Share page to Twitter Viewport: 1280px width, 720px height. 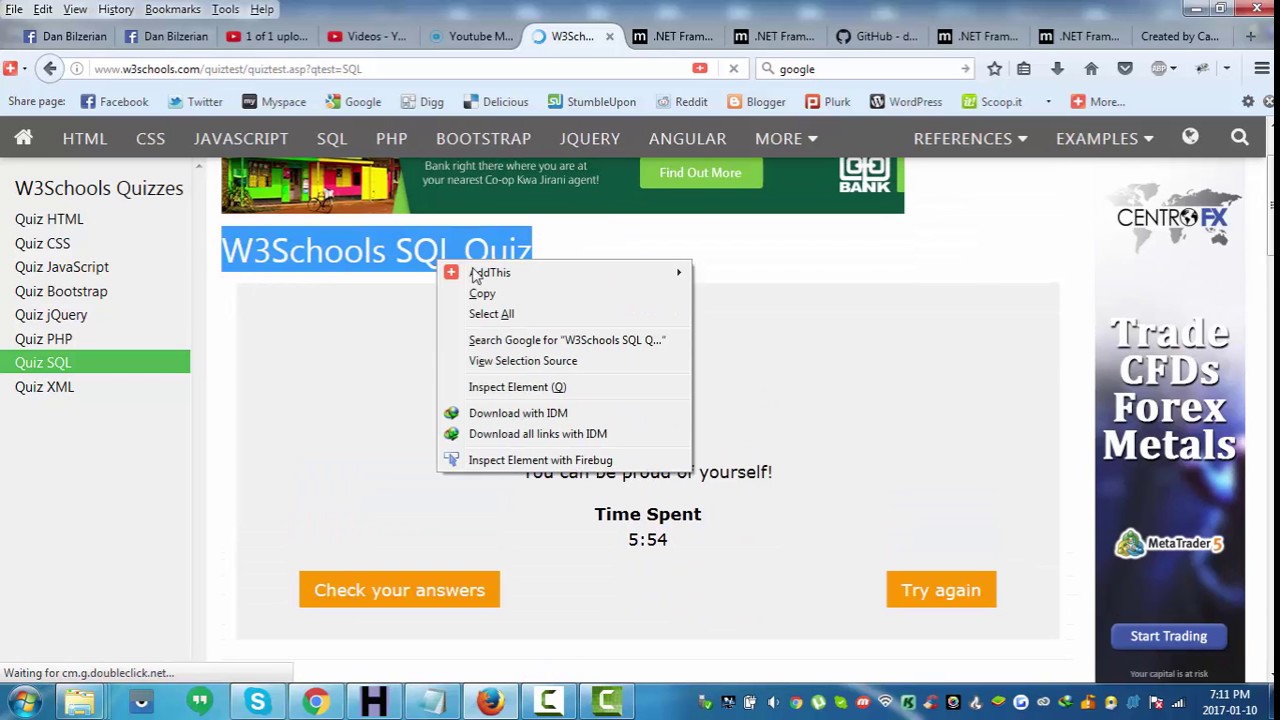point(195,102)
